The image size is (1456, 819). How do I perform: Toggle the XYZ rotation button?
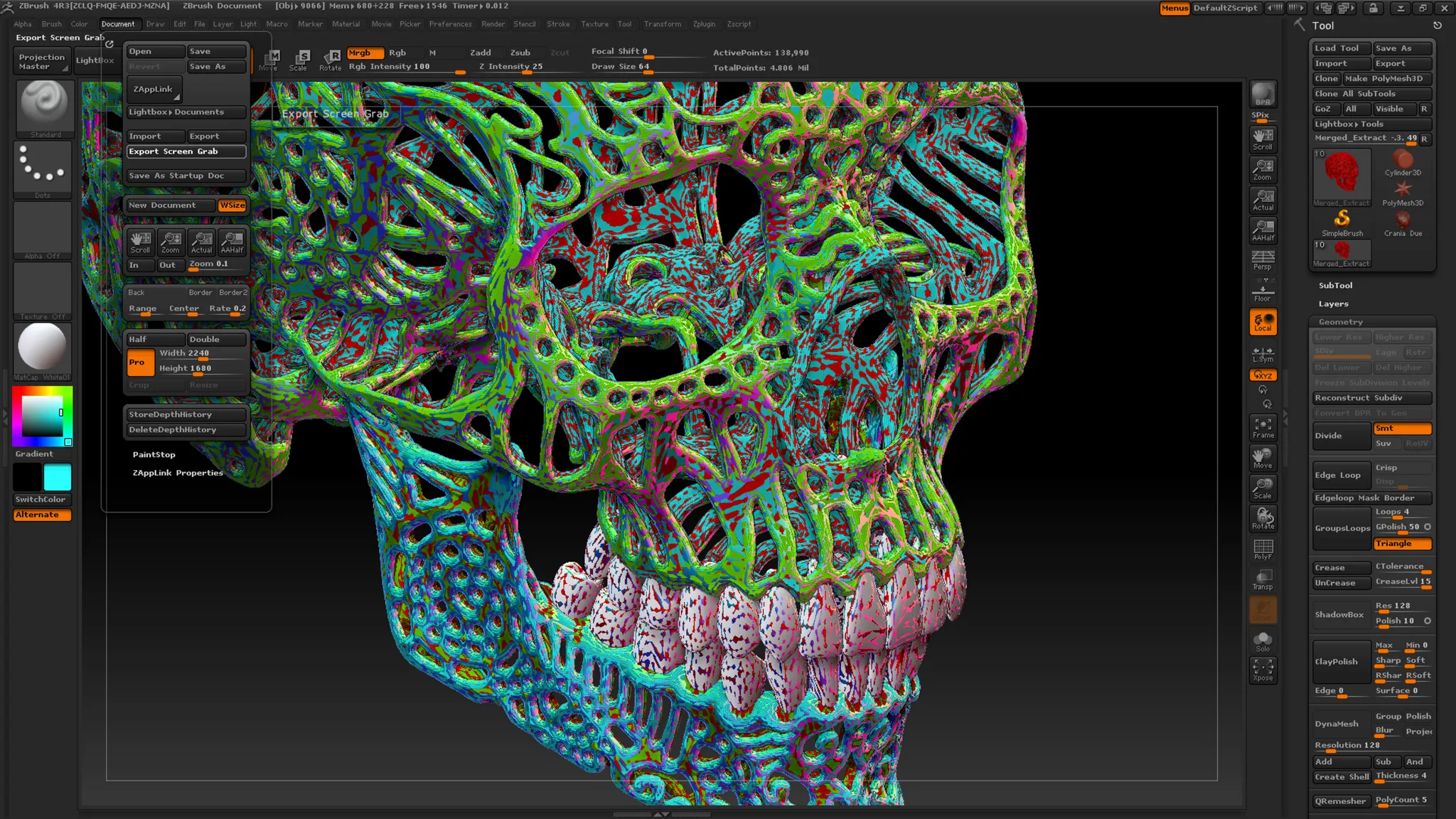tap(1263, 375)
